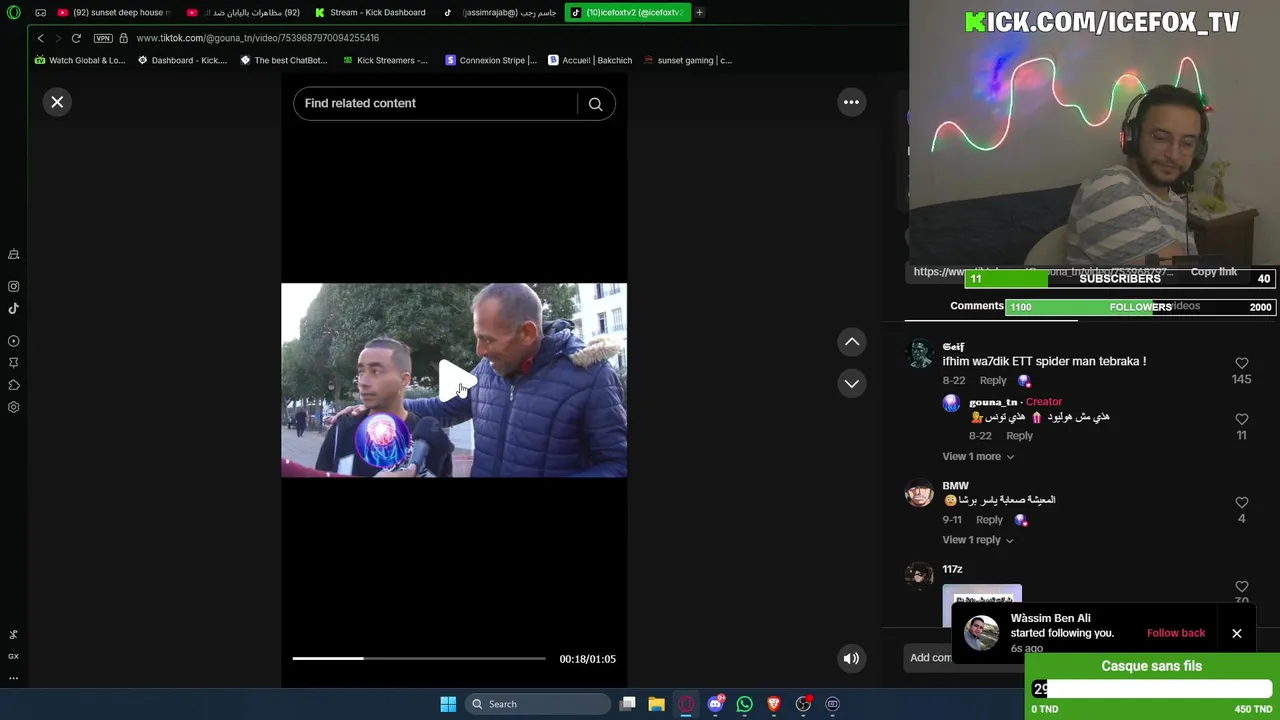Image resolution: width=1280 pixels, height=720 pixels.
Task: Open TikTok in Opera sidebar
Action: [x=14, y=308]
